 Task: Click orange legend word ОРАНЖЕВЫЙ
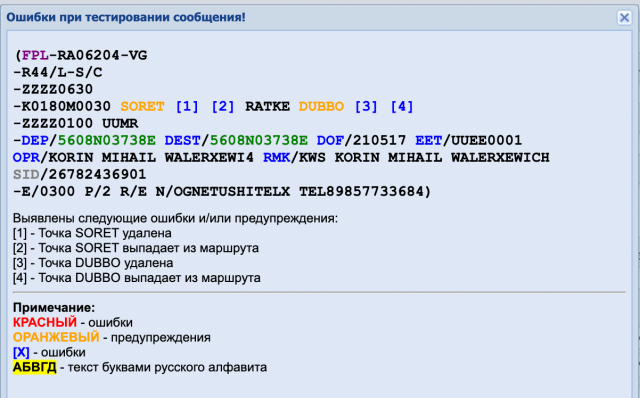(x=56, y=337)
